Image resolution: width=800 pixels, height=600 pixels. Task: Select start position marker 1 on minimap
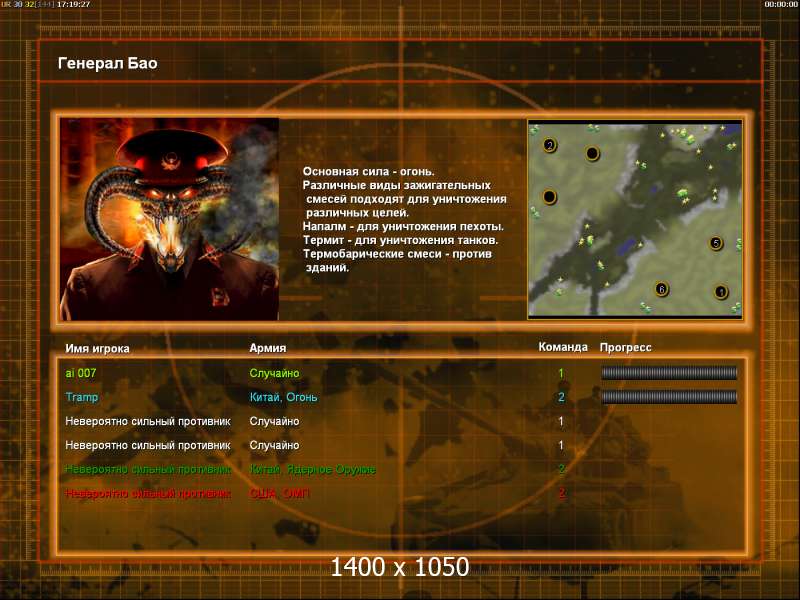pos(720,292)
